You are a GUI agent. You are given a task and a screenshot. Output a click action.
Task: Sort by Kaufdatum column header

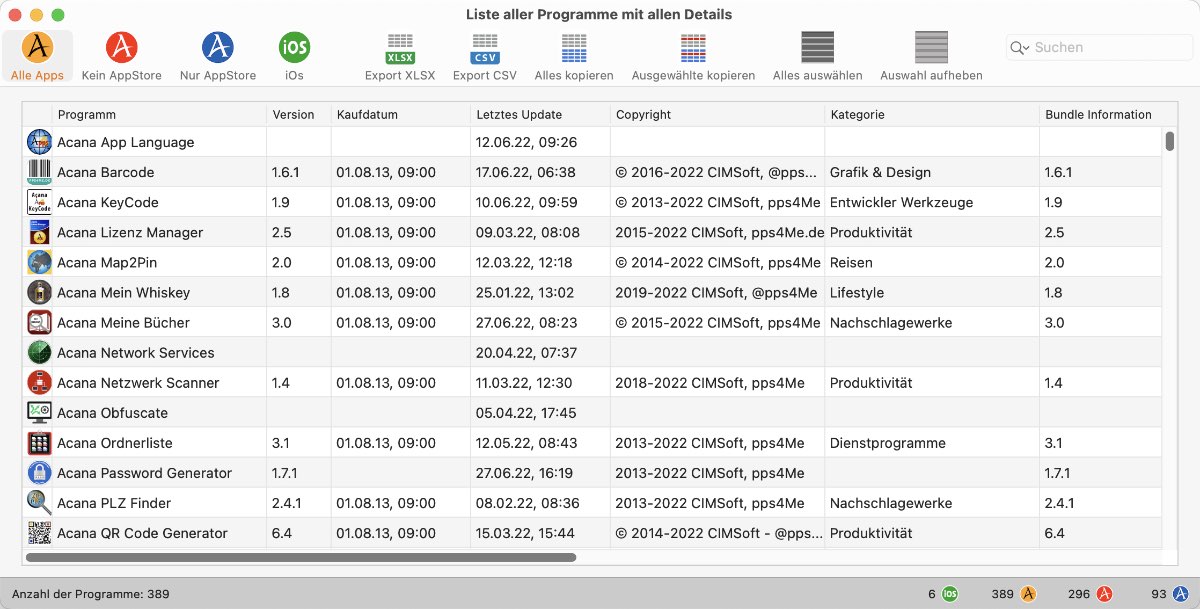[x=401, y=114]
